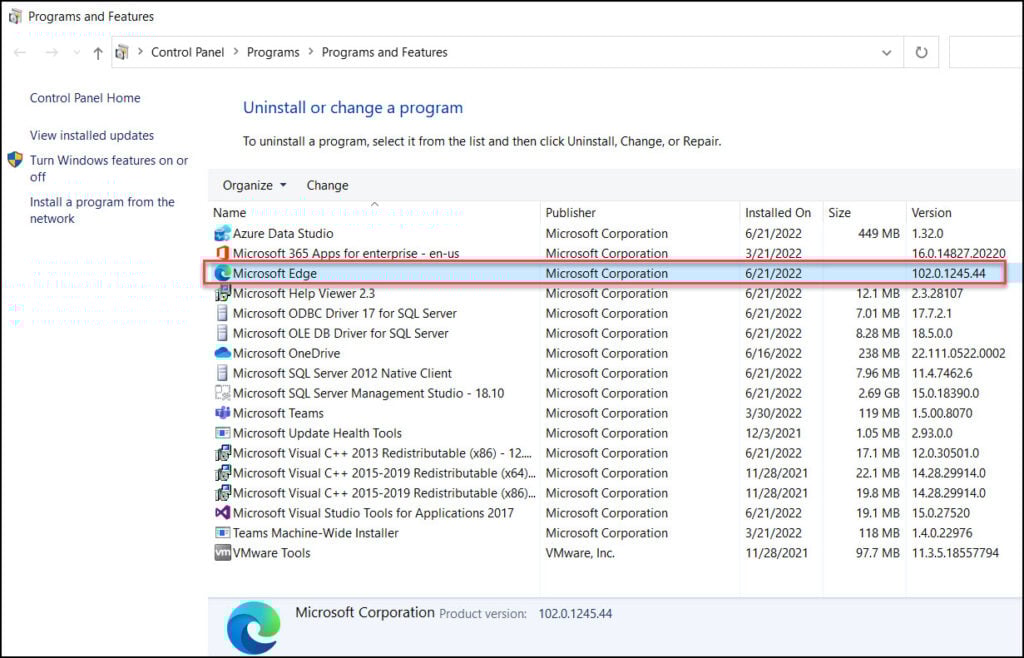Screen dimensions: 1024x658
Task: Expand the address bar history dropdown
Action: click(886, 52)
